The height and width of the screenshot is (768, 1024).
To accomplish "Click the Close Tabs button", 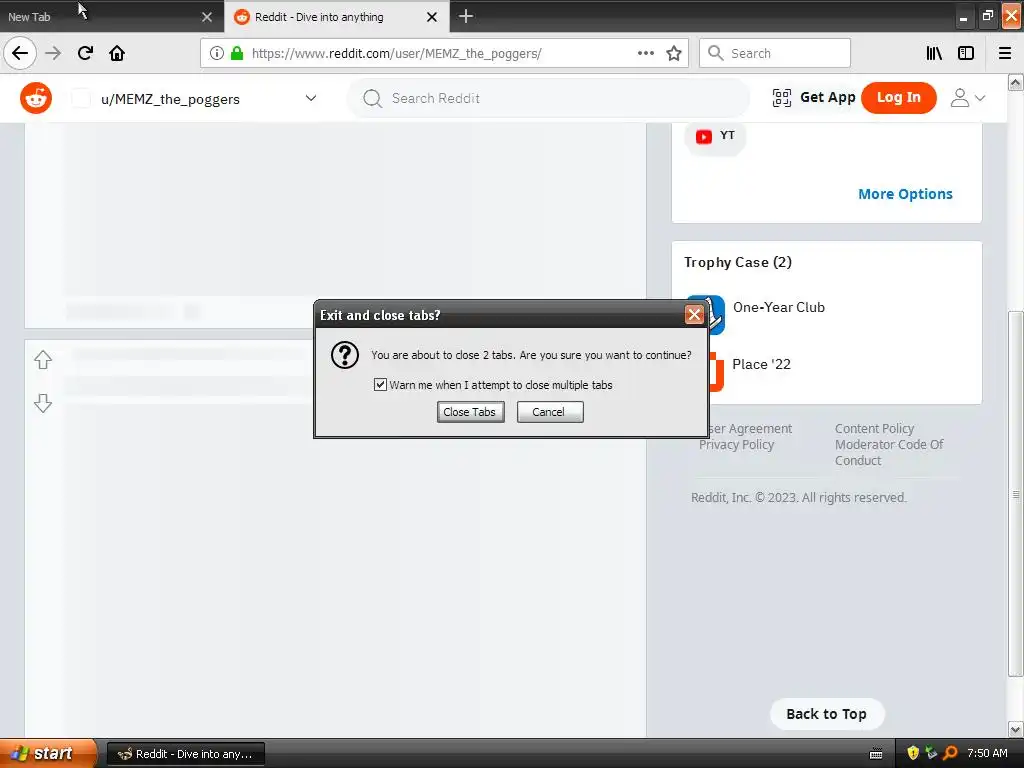I will click(470, 412).
